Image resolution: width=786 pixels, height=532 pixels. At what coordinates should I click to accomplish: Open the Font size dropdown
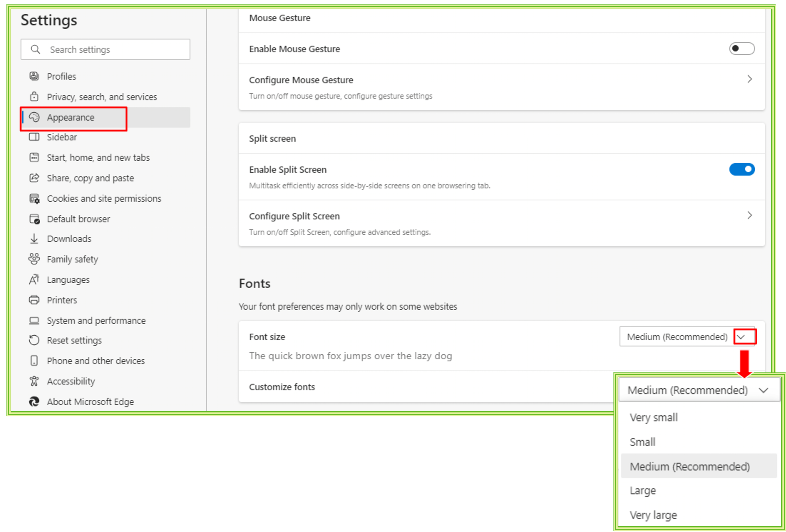coord(744,337)
